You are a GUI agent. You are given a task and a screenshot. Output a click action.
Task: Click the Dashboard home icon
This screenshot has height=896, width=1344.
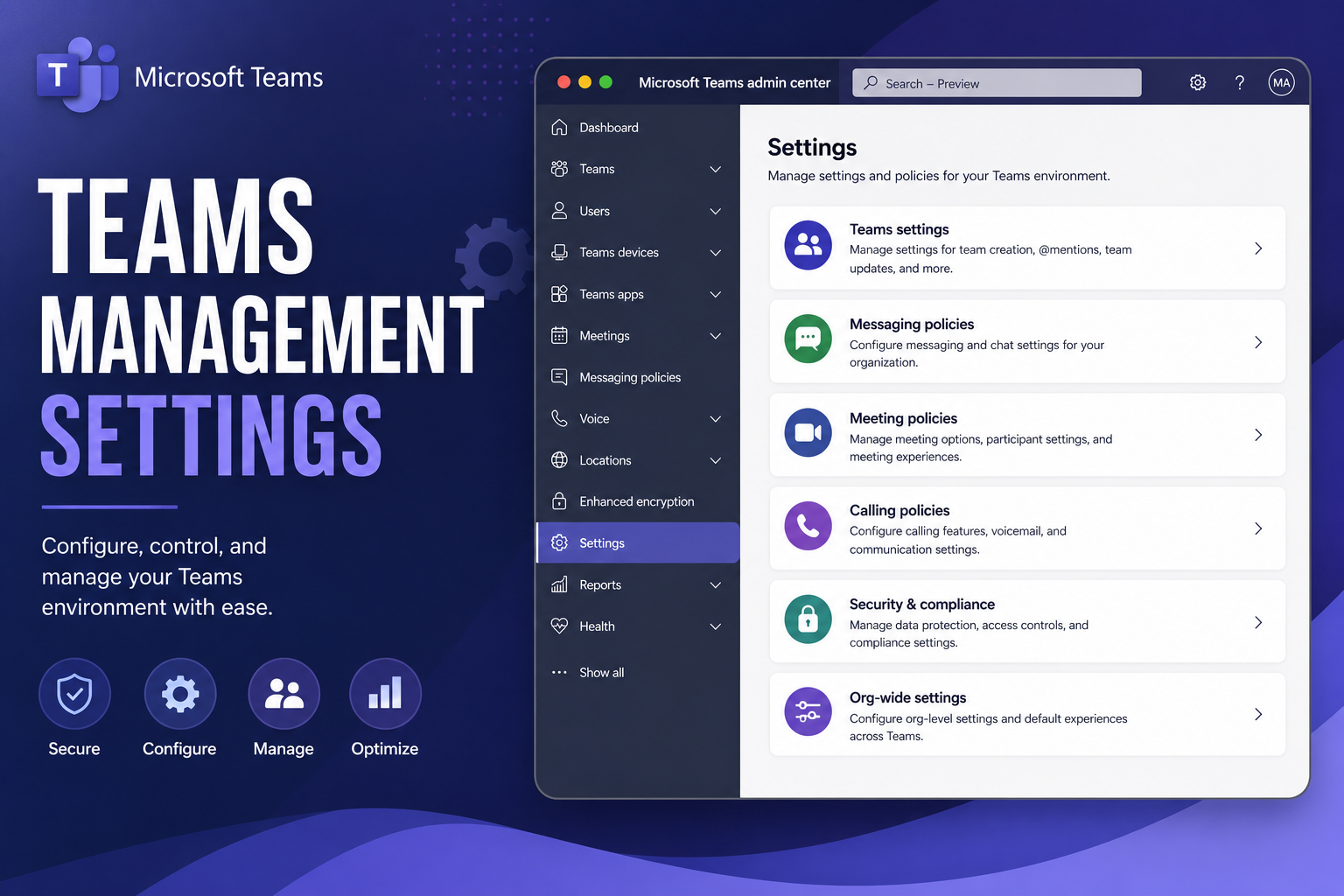[x=559, y=128]
